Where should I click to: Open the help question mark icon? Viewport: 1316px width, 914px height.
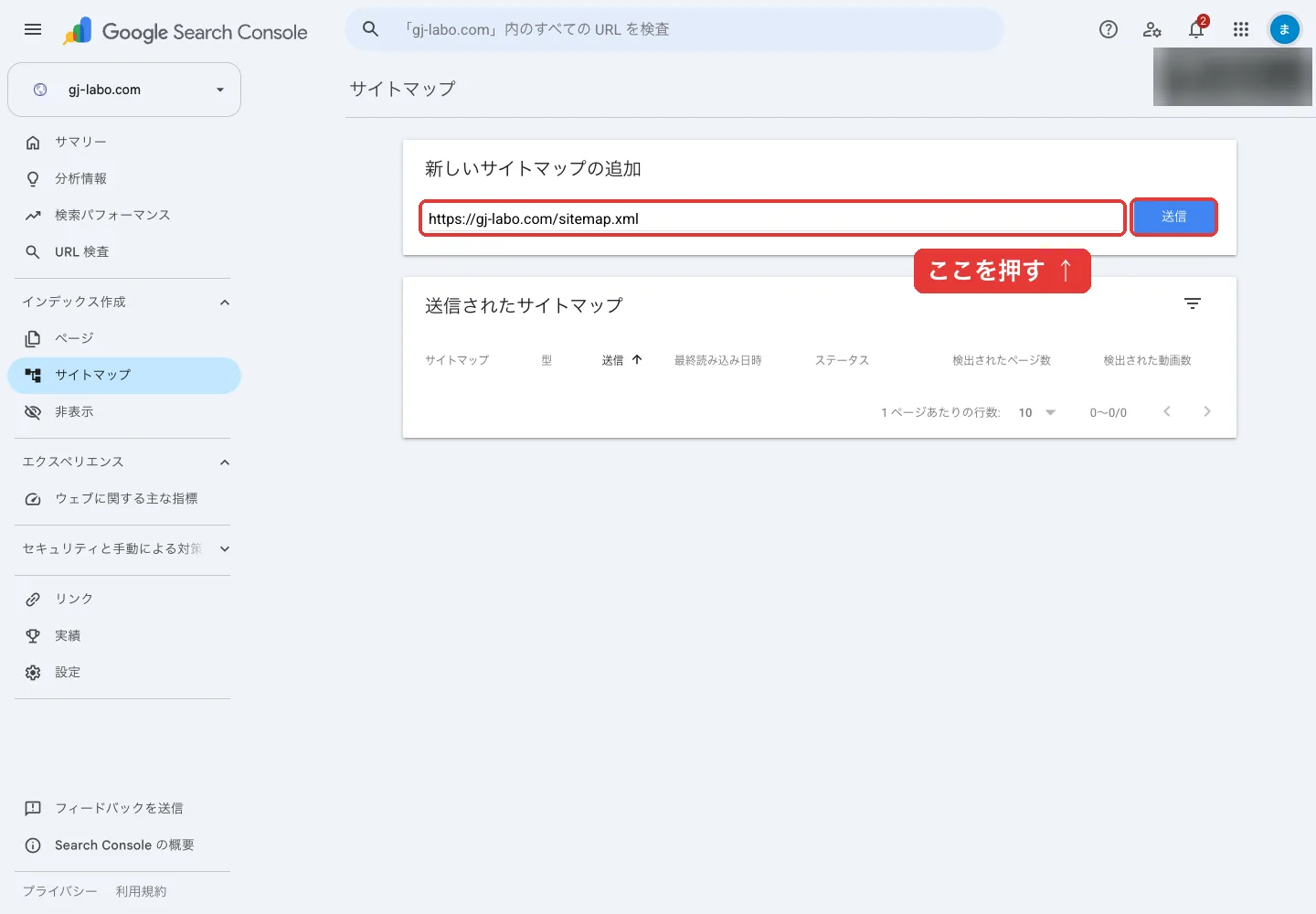click(1109, 29)
